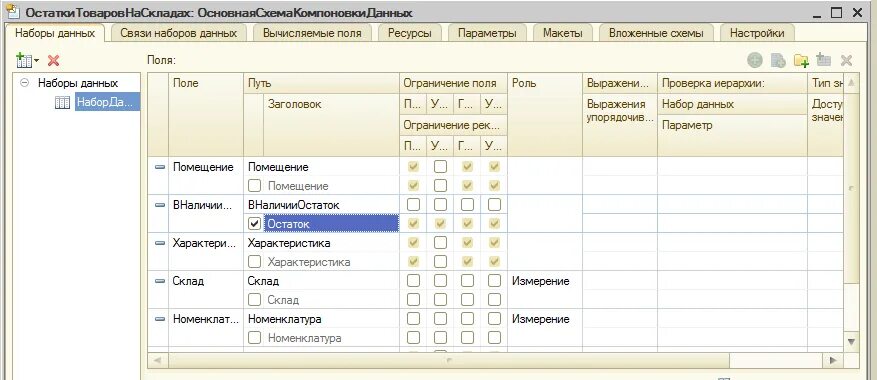The image size is (877, 380).
Task: Select Измерение role in Номенклатура row
Action: 545,319
